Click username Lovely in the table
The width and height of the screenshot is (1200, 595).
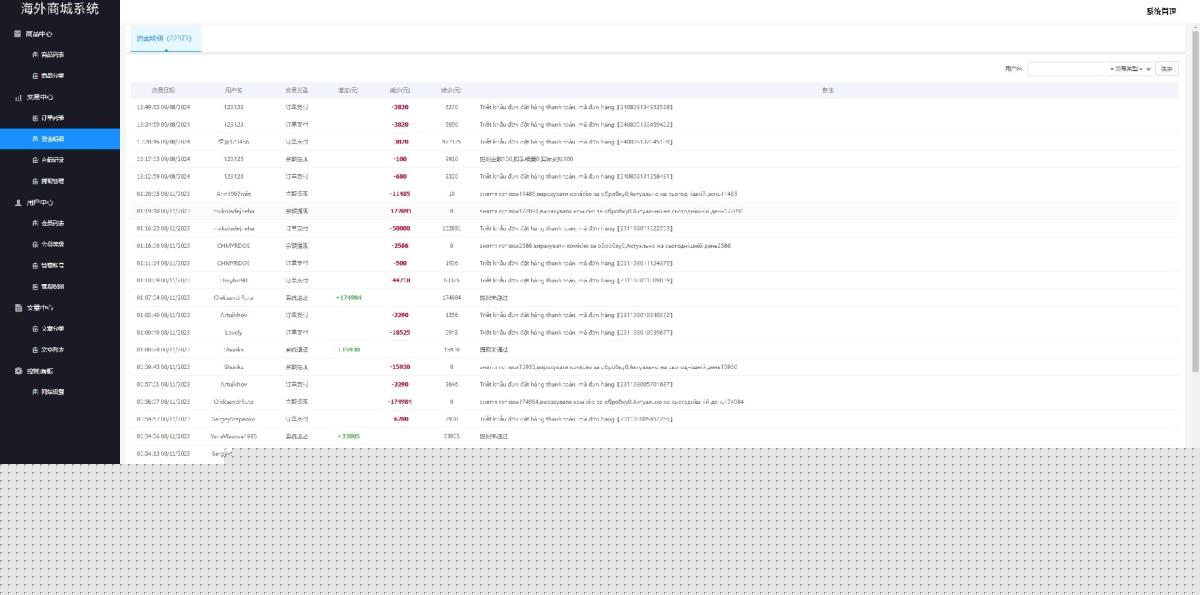tap(233, 332)
